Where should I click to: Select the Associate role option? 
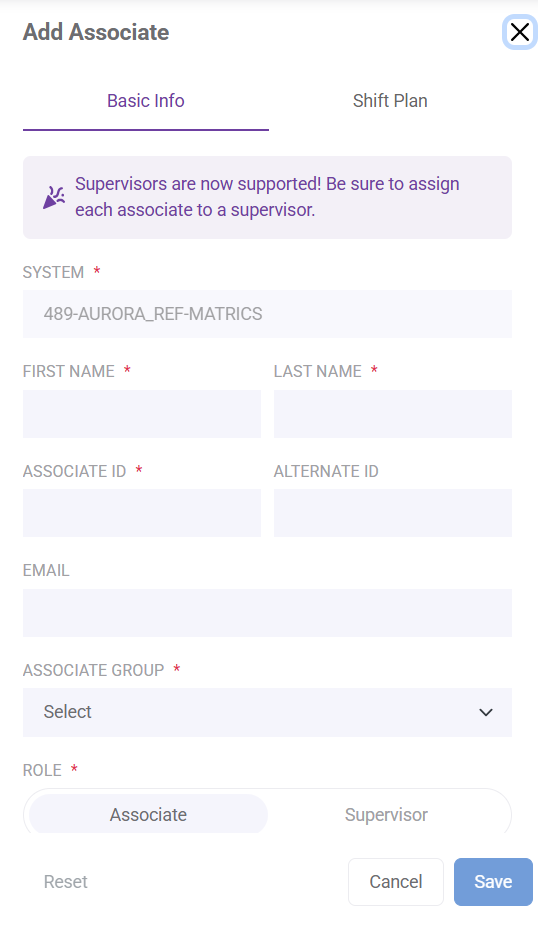[148, 814]
